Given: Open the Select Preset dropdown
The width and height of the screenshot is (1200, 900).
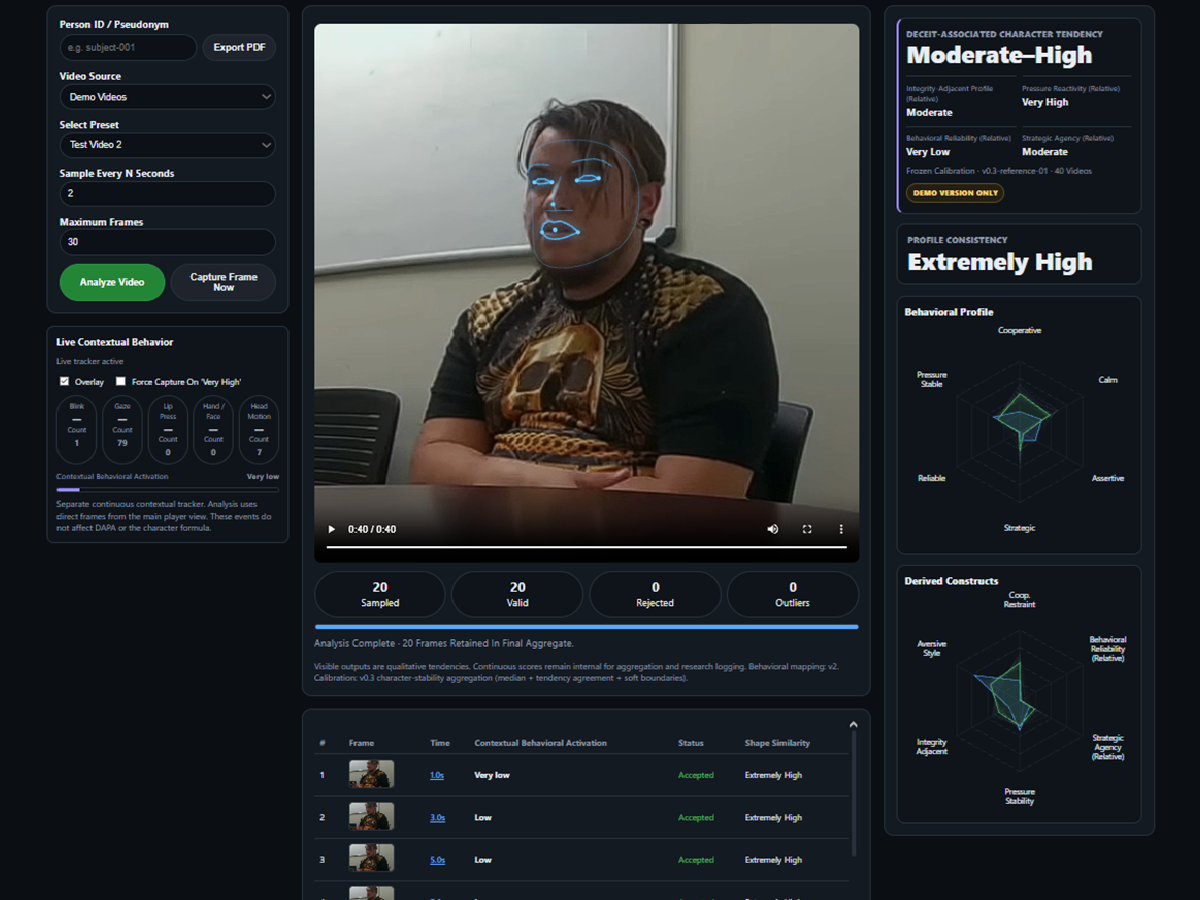Looking at the screenshot, I should (x=167, y=145).
